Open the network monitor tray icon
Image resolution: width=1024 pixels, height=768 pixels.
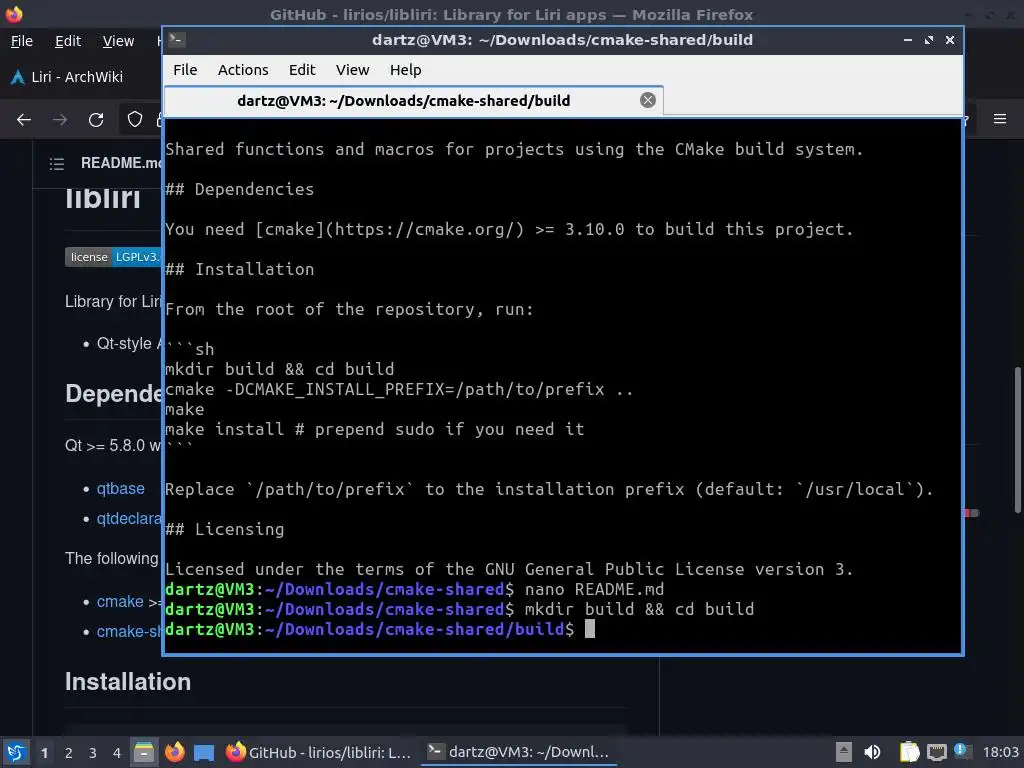coord(936,752)
